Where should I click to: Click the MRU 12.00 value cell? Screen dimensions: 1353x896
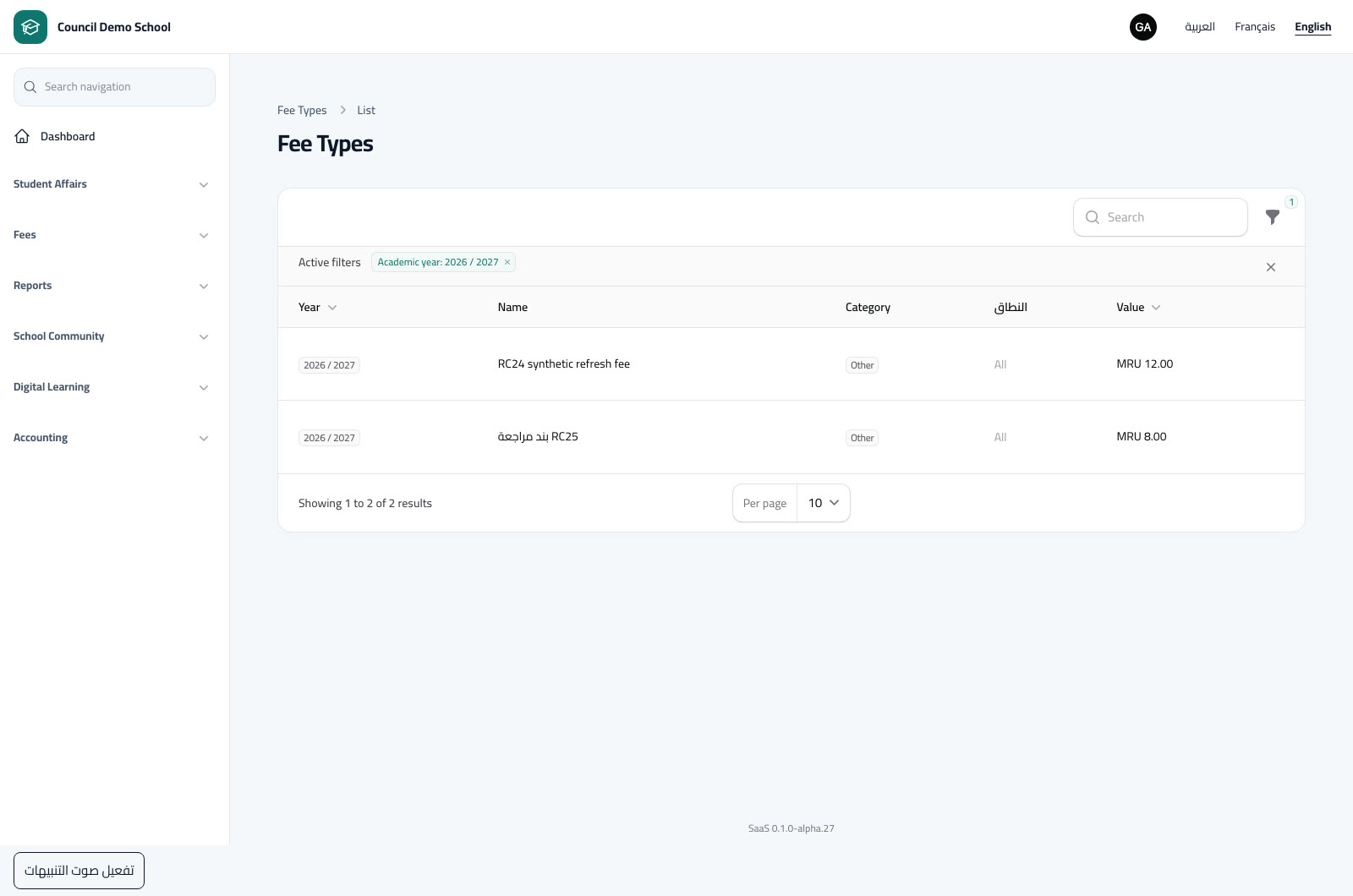coord(1145,364)
